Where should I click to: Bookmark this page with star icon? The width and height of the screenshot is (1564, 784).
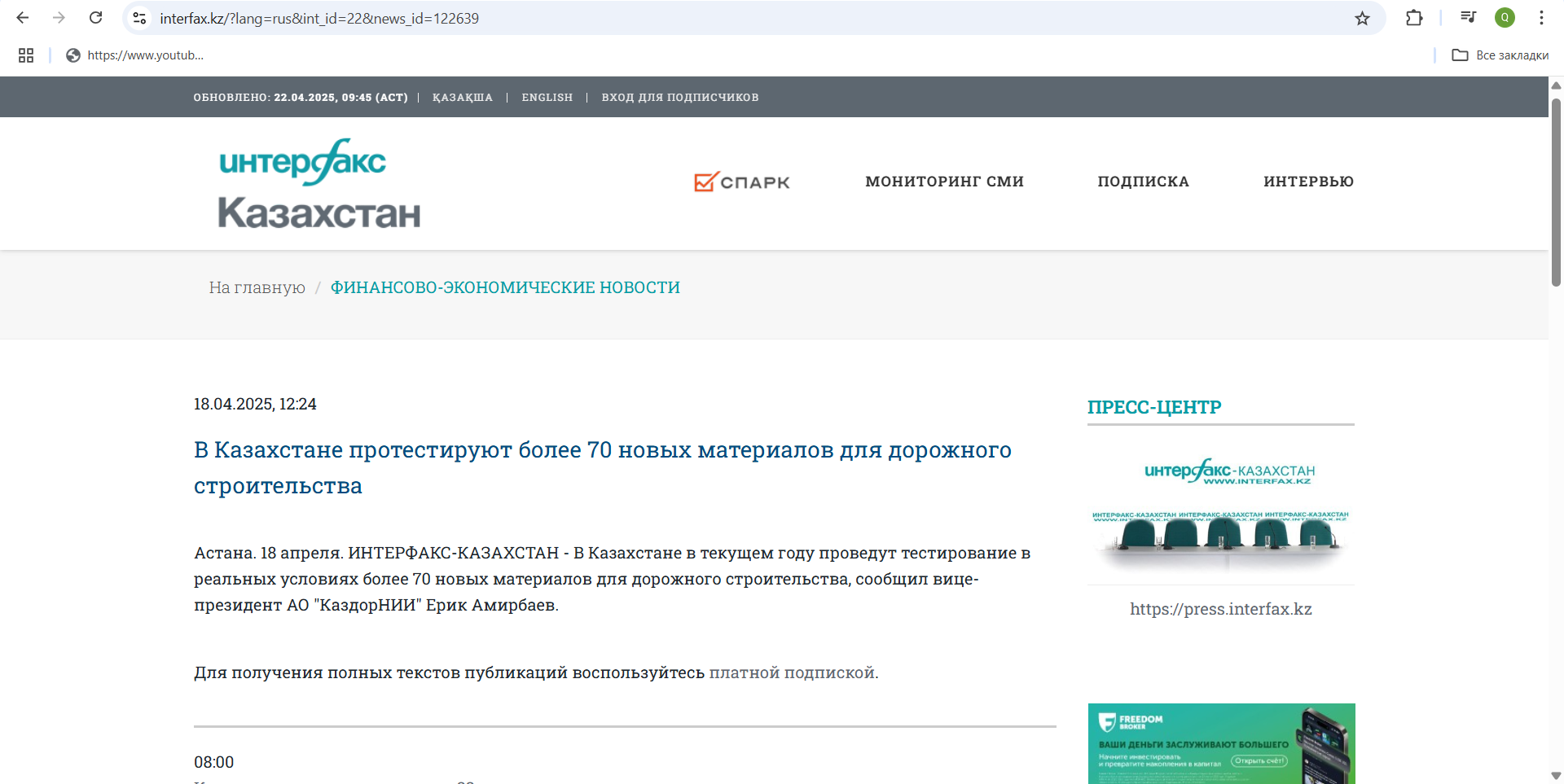point(1362,18)
